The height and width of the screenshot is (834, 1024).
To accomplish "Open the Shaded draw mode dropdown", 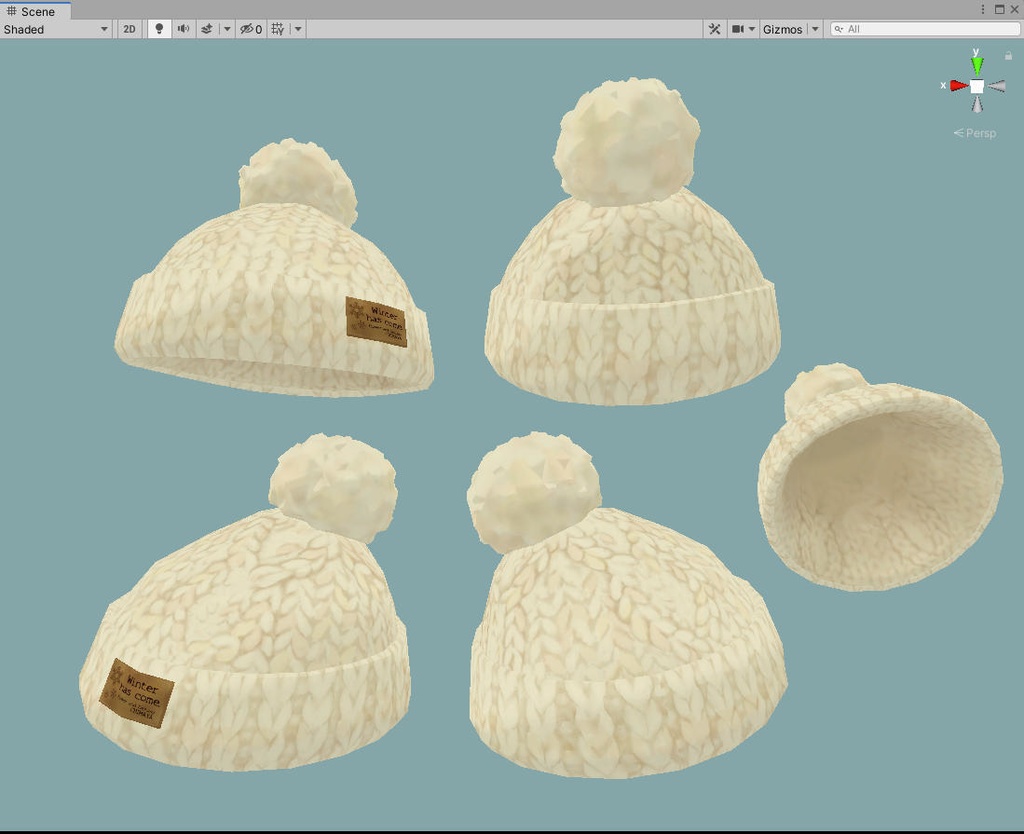I will [x=55, y=29].
